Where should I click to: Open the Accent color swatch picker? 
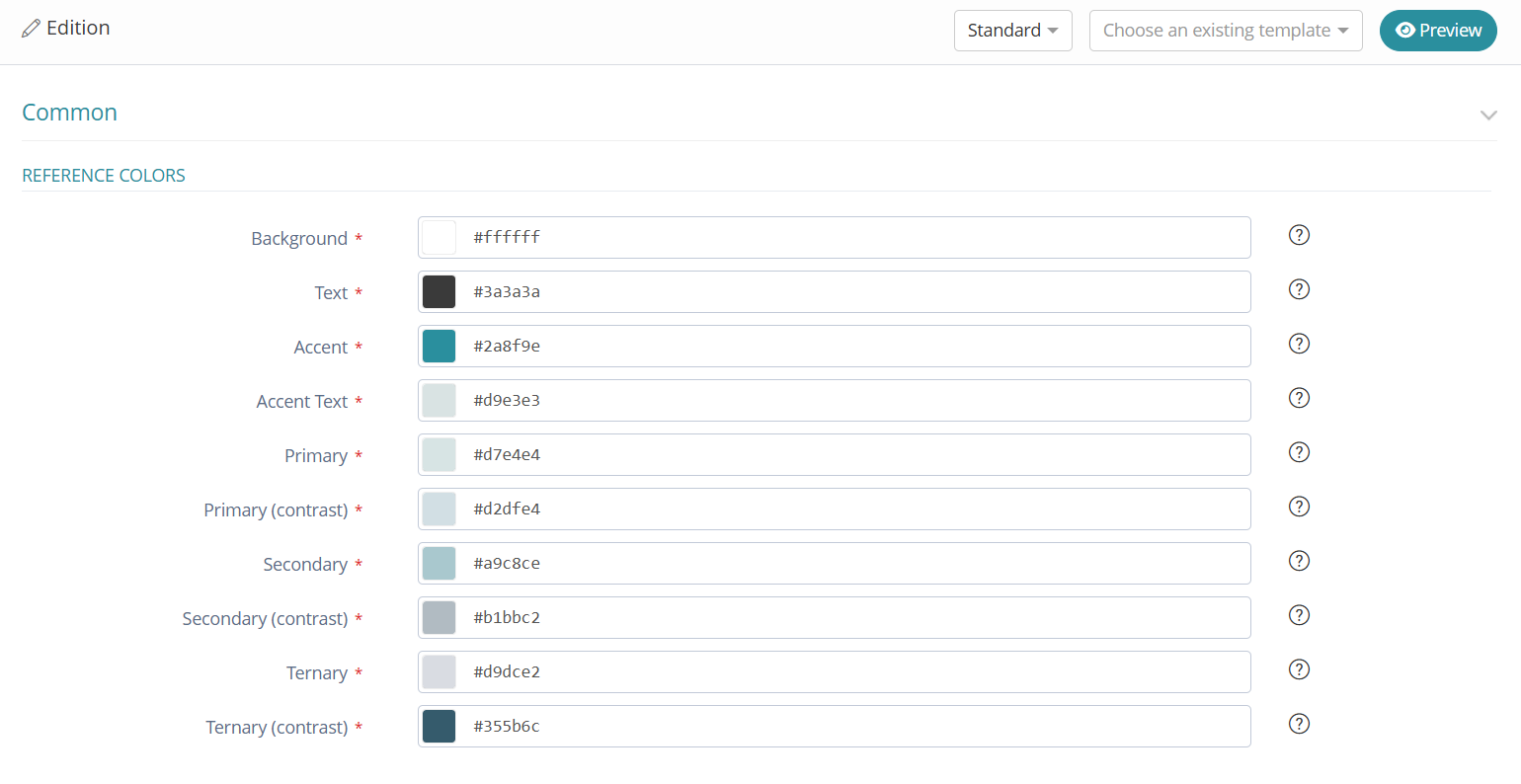coord(439,347)
